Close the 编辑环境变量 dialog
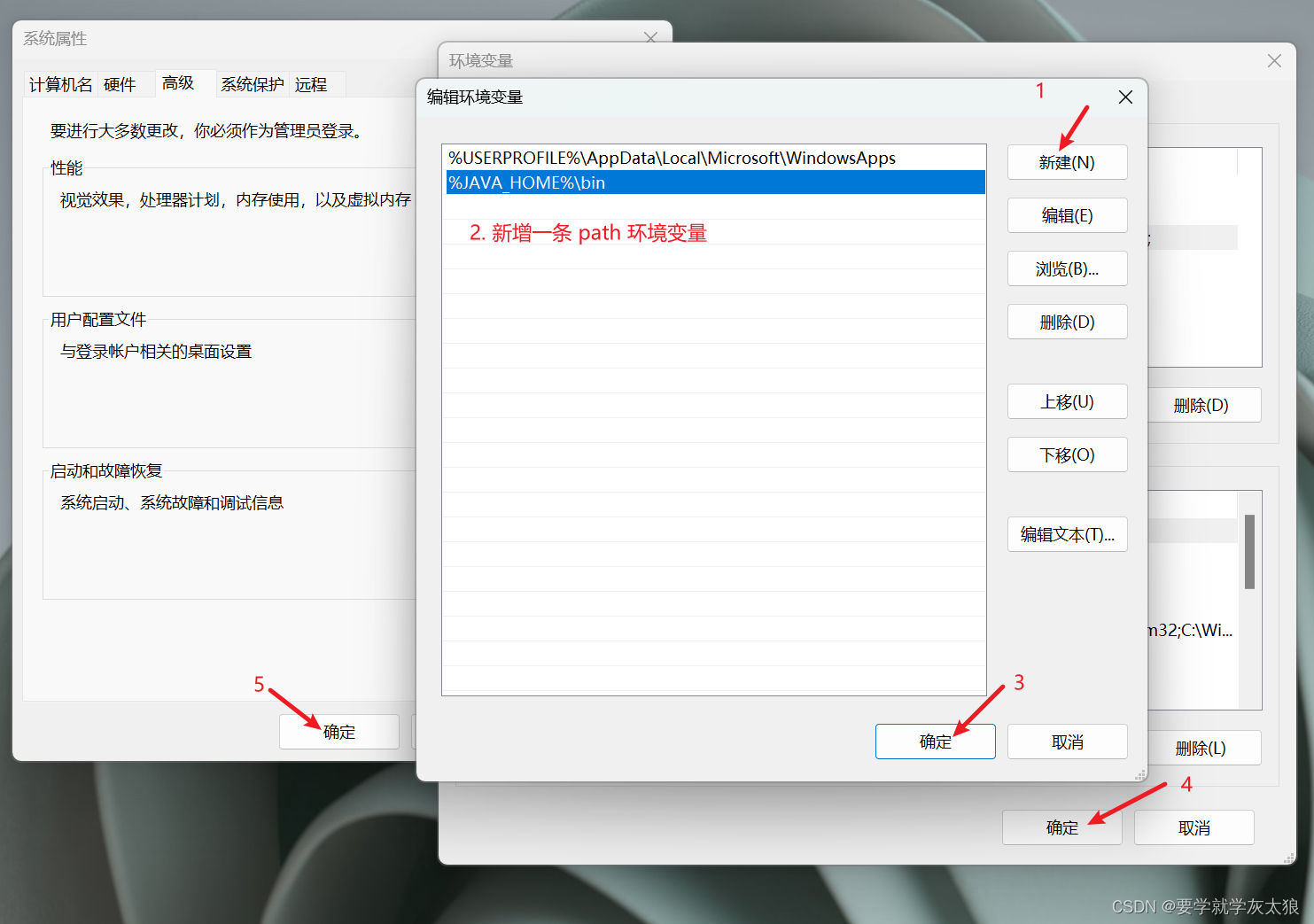 pos(1125,97)
